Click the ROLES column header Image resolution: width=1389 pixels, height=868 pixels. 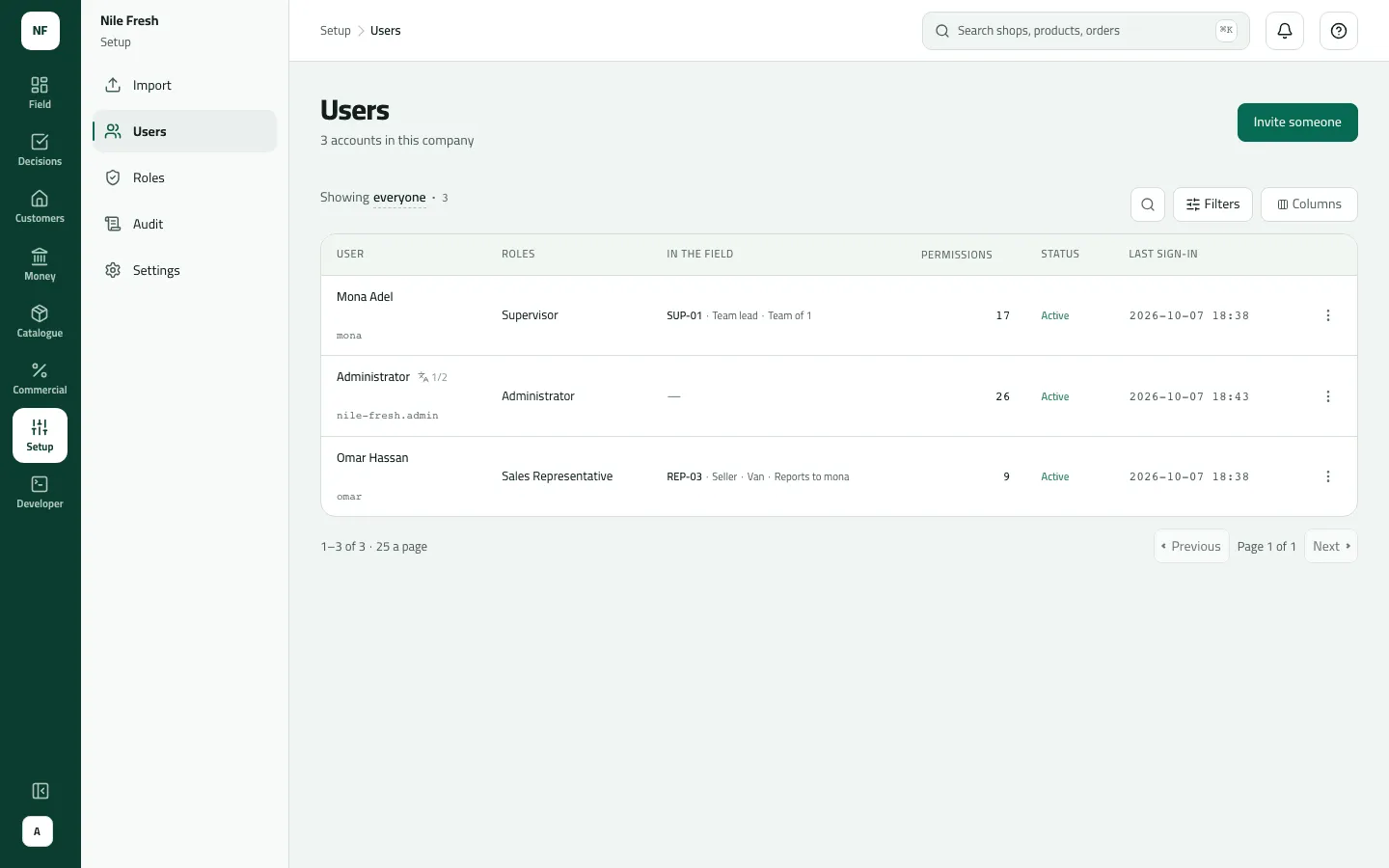coord(518,255)
